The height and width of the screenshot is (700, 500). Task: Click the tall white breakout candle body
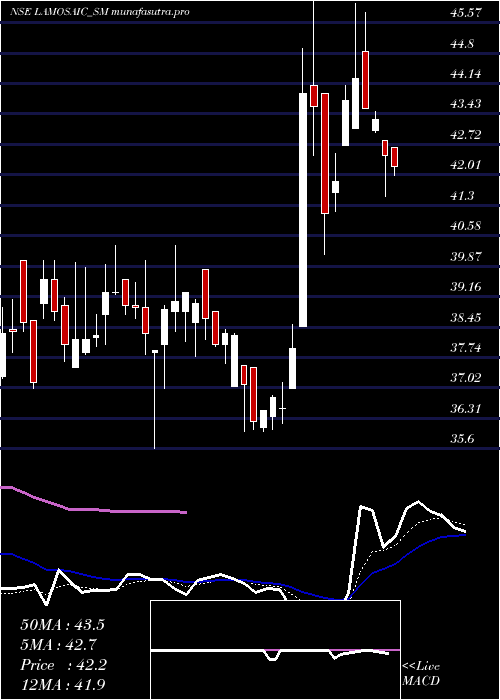point(303,210)
